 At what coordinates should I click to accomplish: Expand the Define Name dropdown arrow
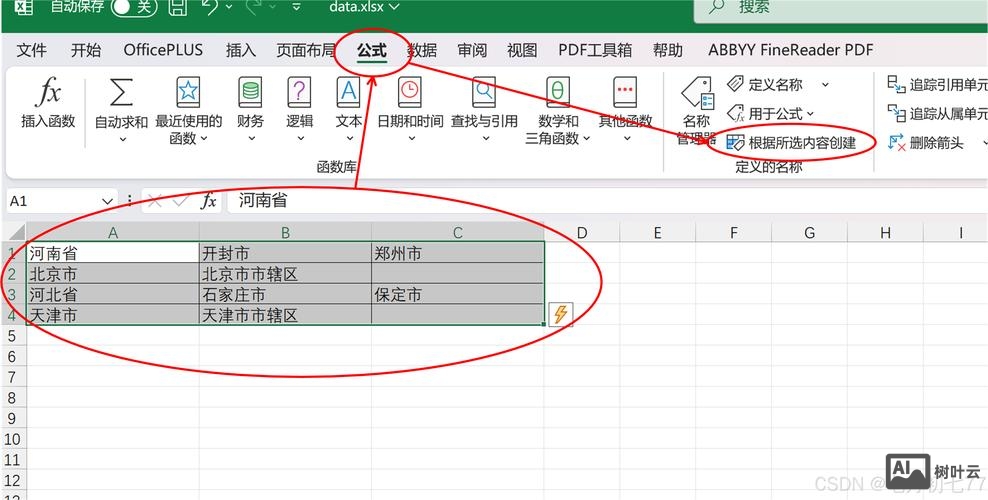825,84
